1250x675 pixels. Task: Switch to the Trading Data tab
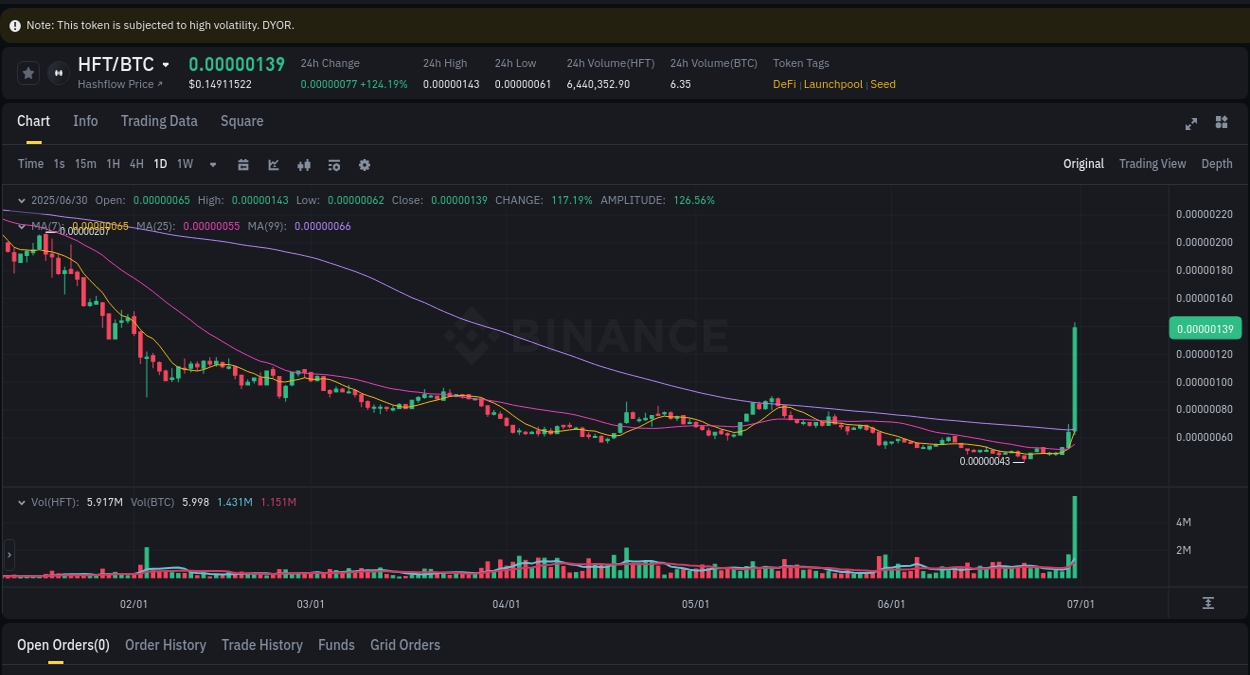[x=159, y=121]
